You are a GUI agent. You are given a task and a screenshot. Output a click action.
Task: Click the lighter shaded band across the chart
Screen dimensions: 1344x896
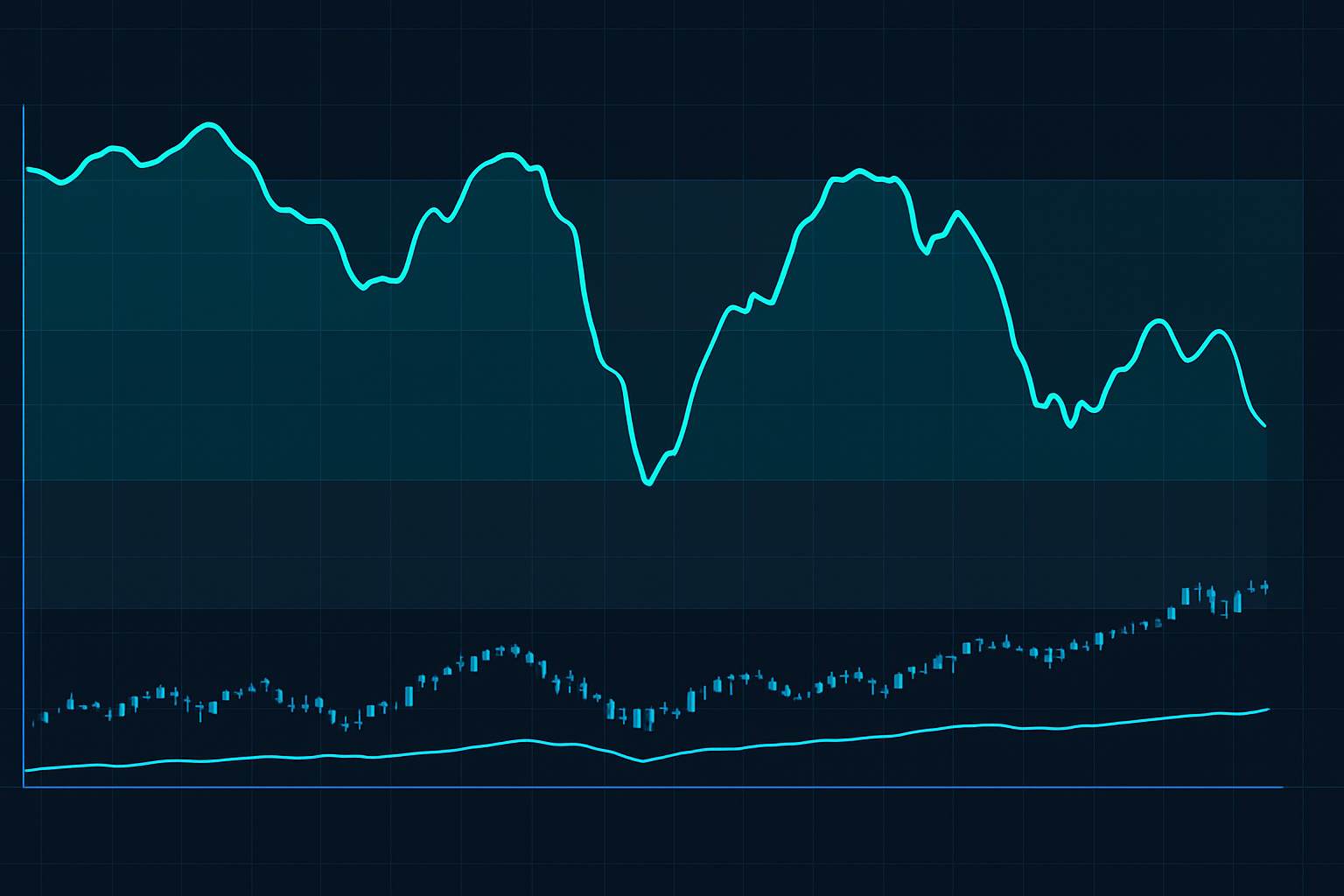pos(612,262)
